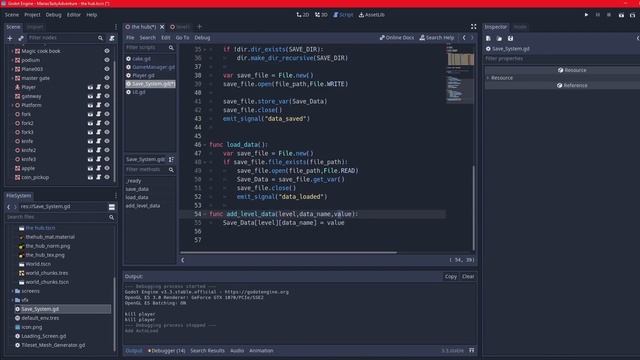The image size is (640, 360).
Task: Go forward in FileSystem history
Action: click(15, 207)
